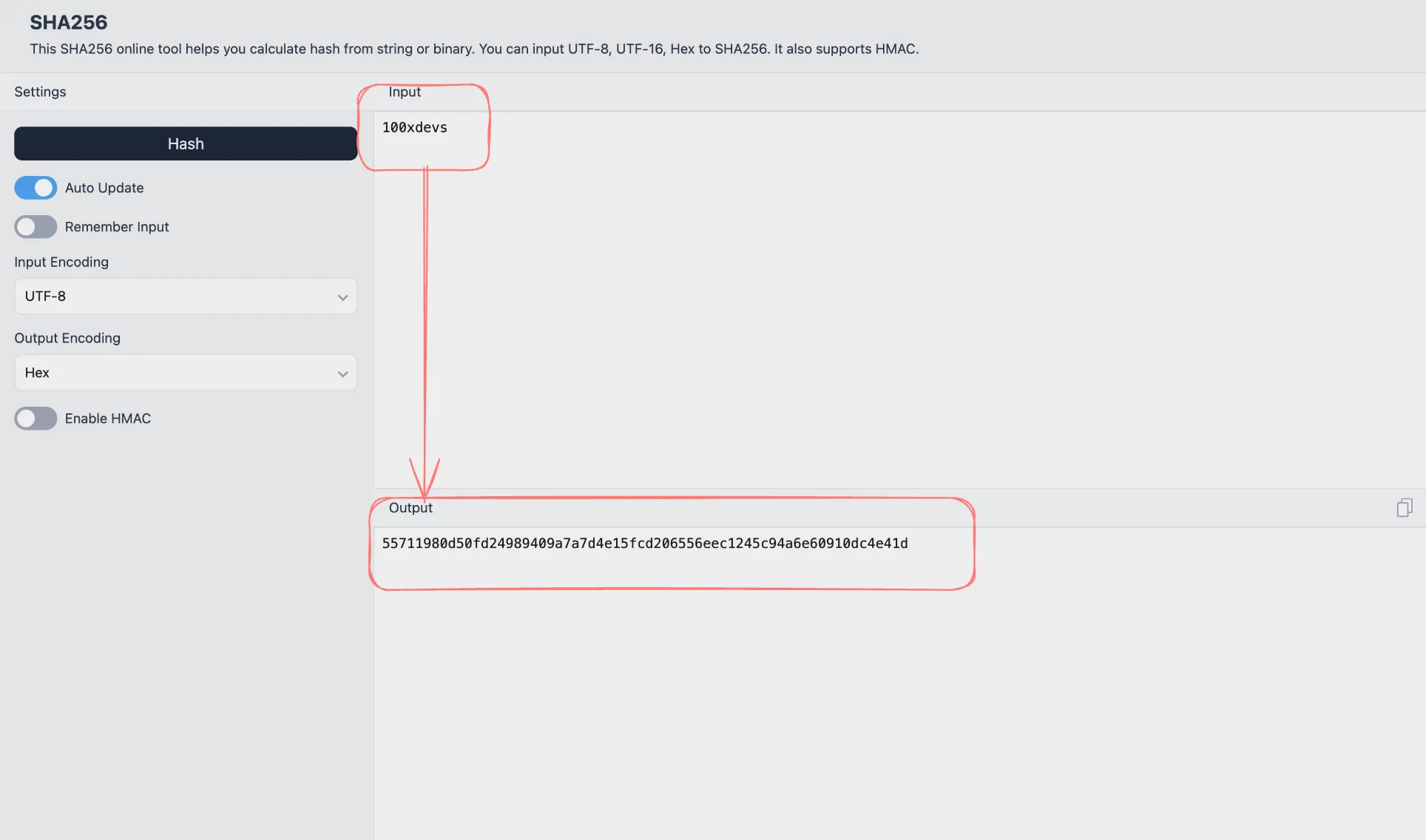
Task: Click the output hash text field
Action: click(644, 543)
